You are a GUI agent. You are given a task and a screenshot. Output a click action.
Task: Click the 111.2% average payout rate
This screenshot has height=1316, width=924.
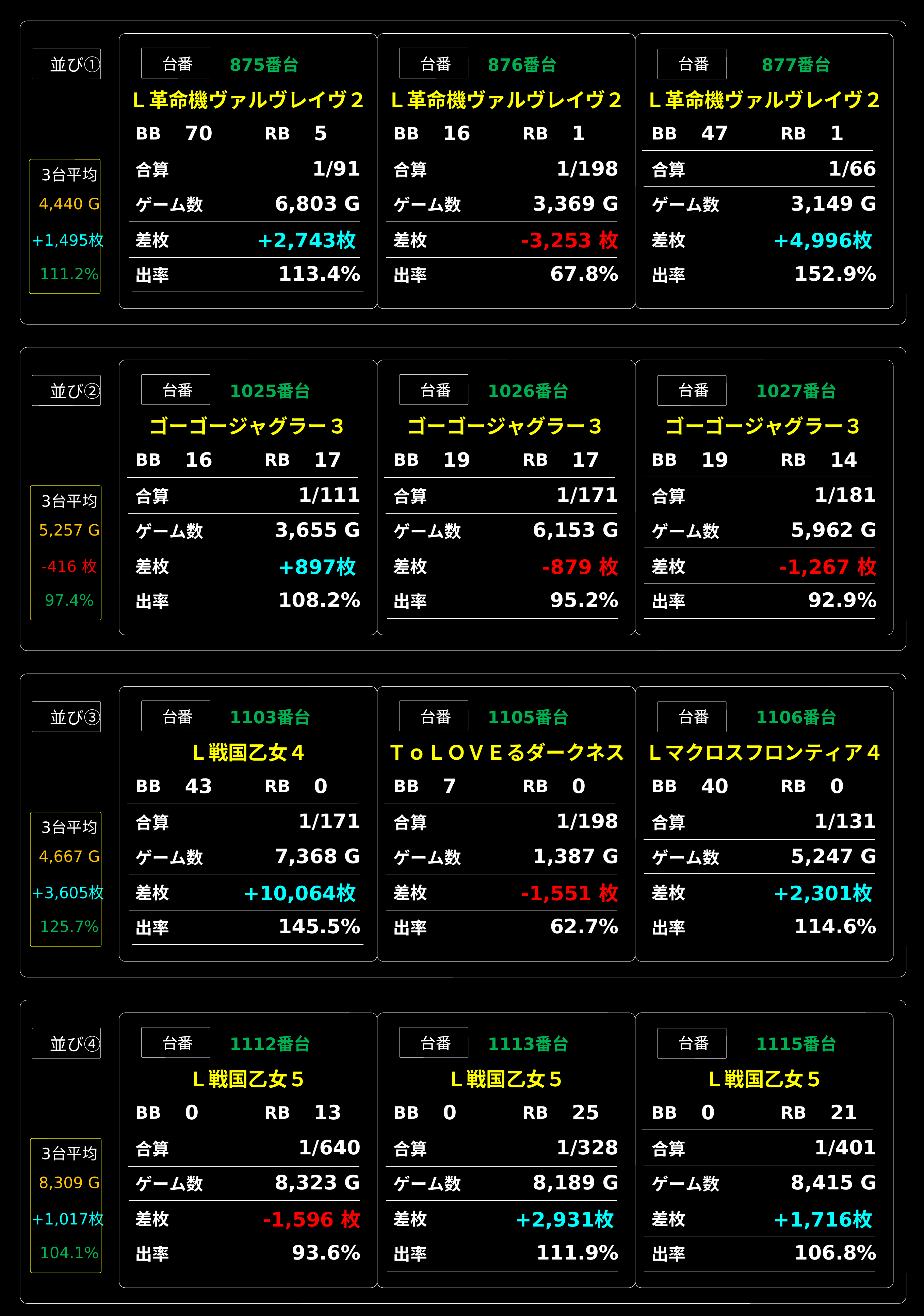click(x=69, y=274)
